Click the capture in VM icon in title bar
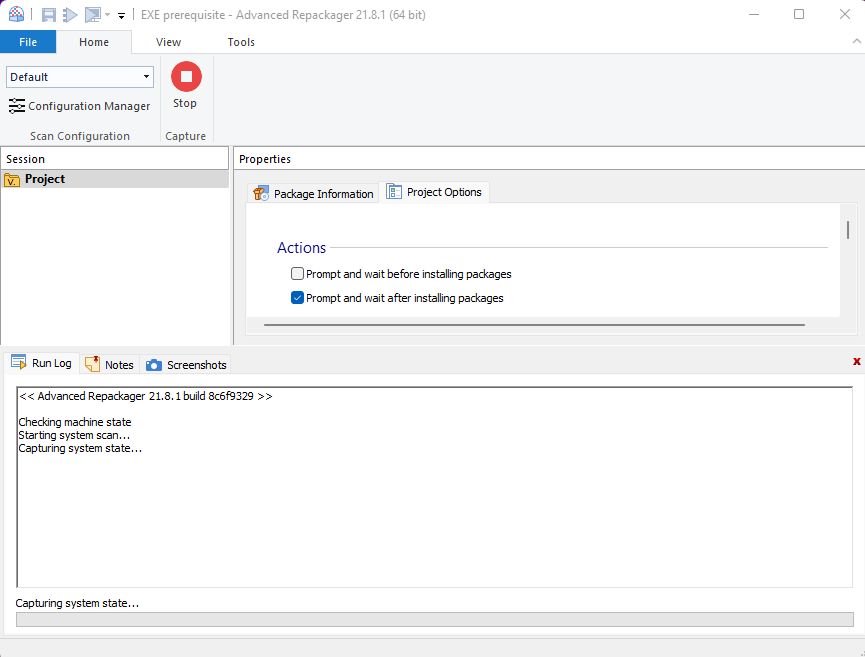Screen dimensions: 865x657 (x=93, y=15)
